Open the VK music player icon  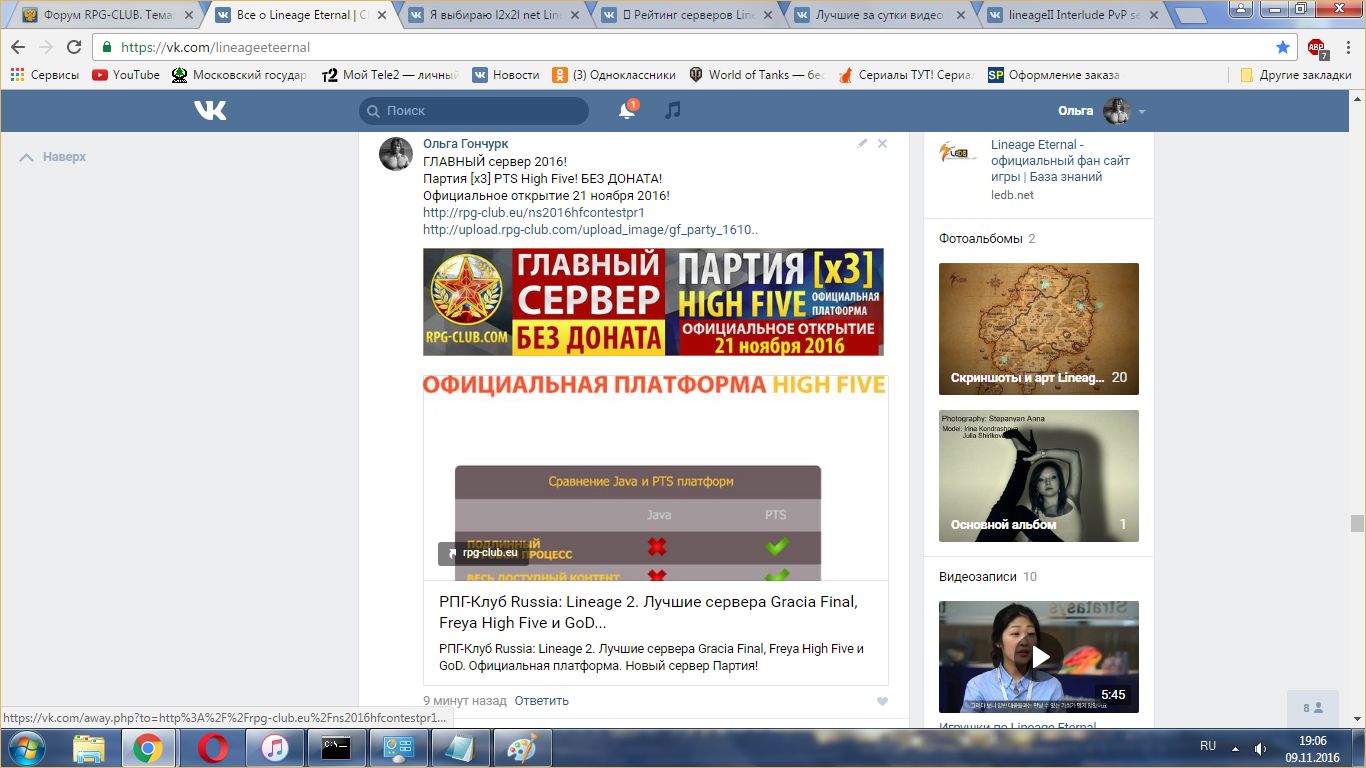[x=673, y=111]
